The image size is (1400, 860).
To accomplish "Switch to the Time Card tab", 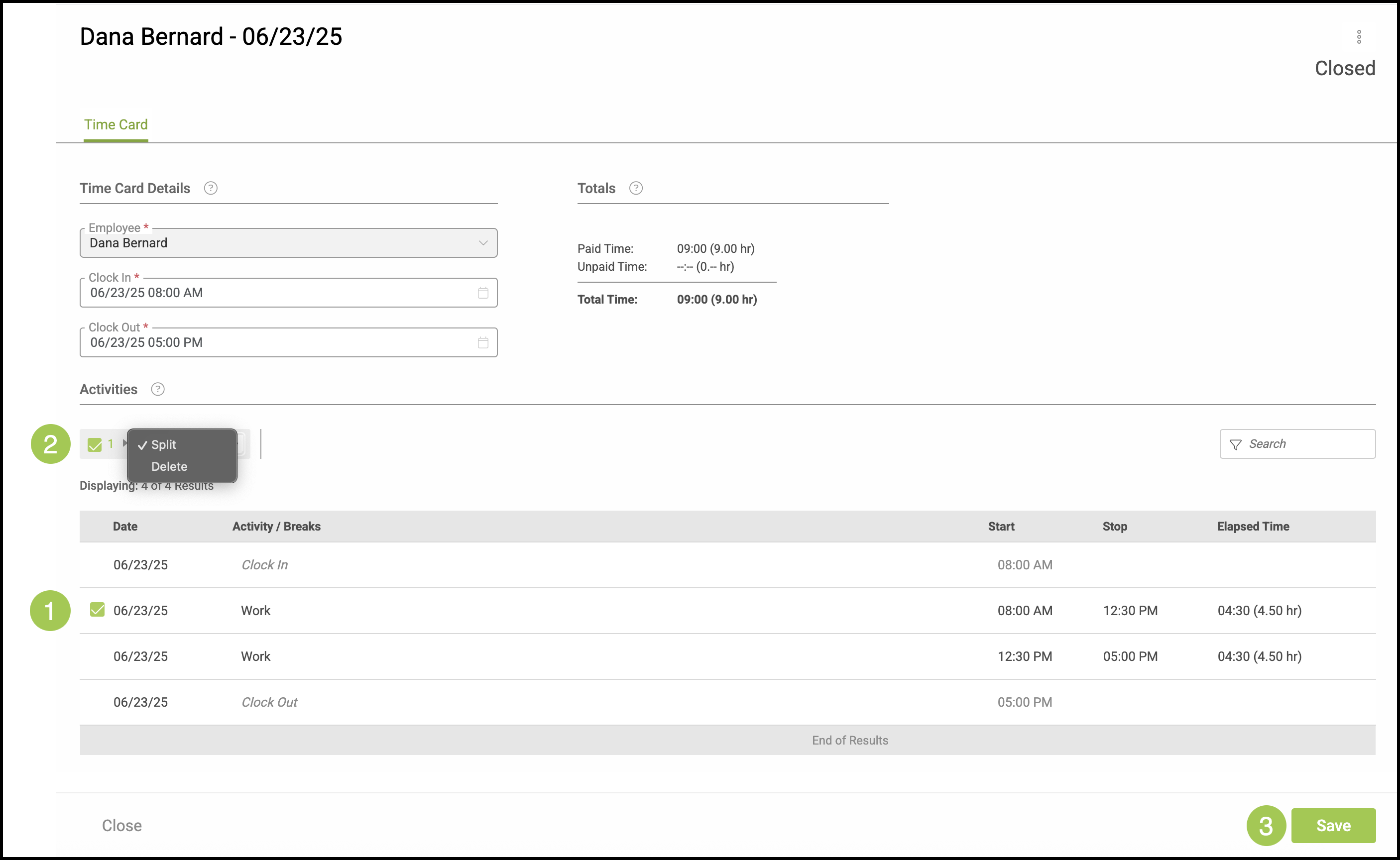I will [116, 124].
